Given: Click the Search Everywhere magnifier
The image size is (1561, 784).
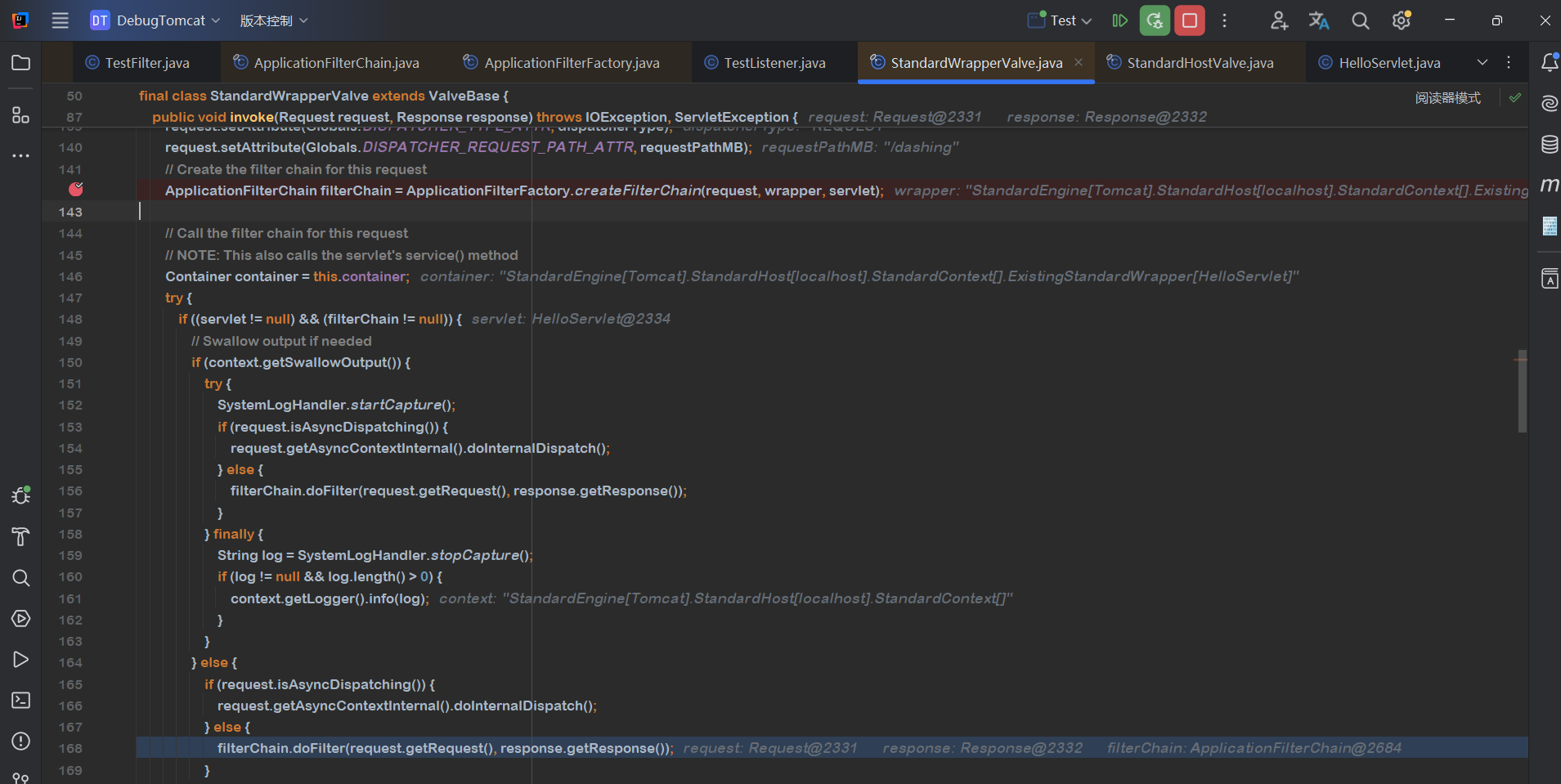Looking at the screenshot, I should pyautogui.click(x=1360, y=20).
